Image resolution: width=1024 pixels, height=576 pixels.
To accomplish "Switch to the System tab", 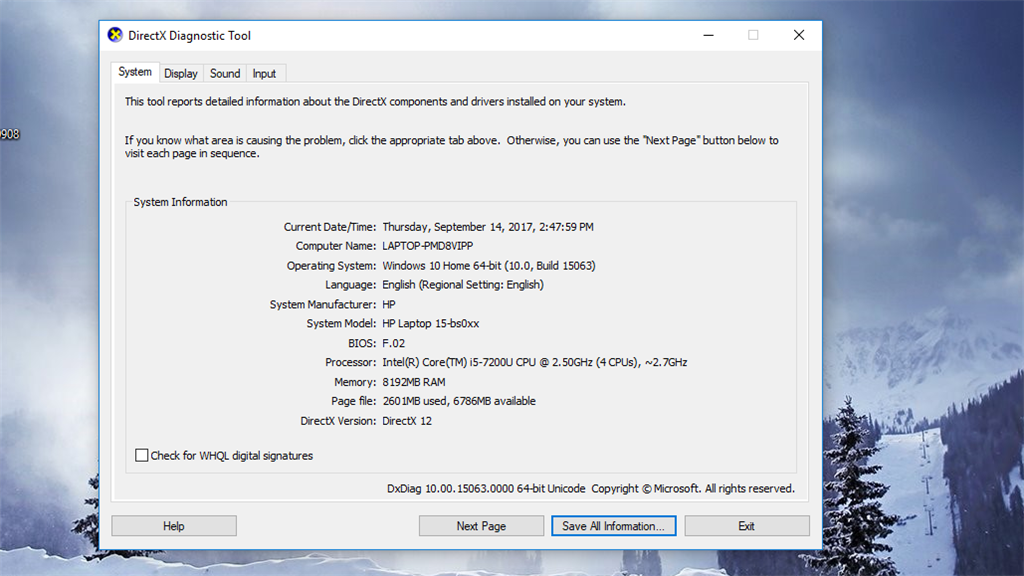I will [x=135, y=72].
